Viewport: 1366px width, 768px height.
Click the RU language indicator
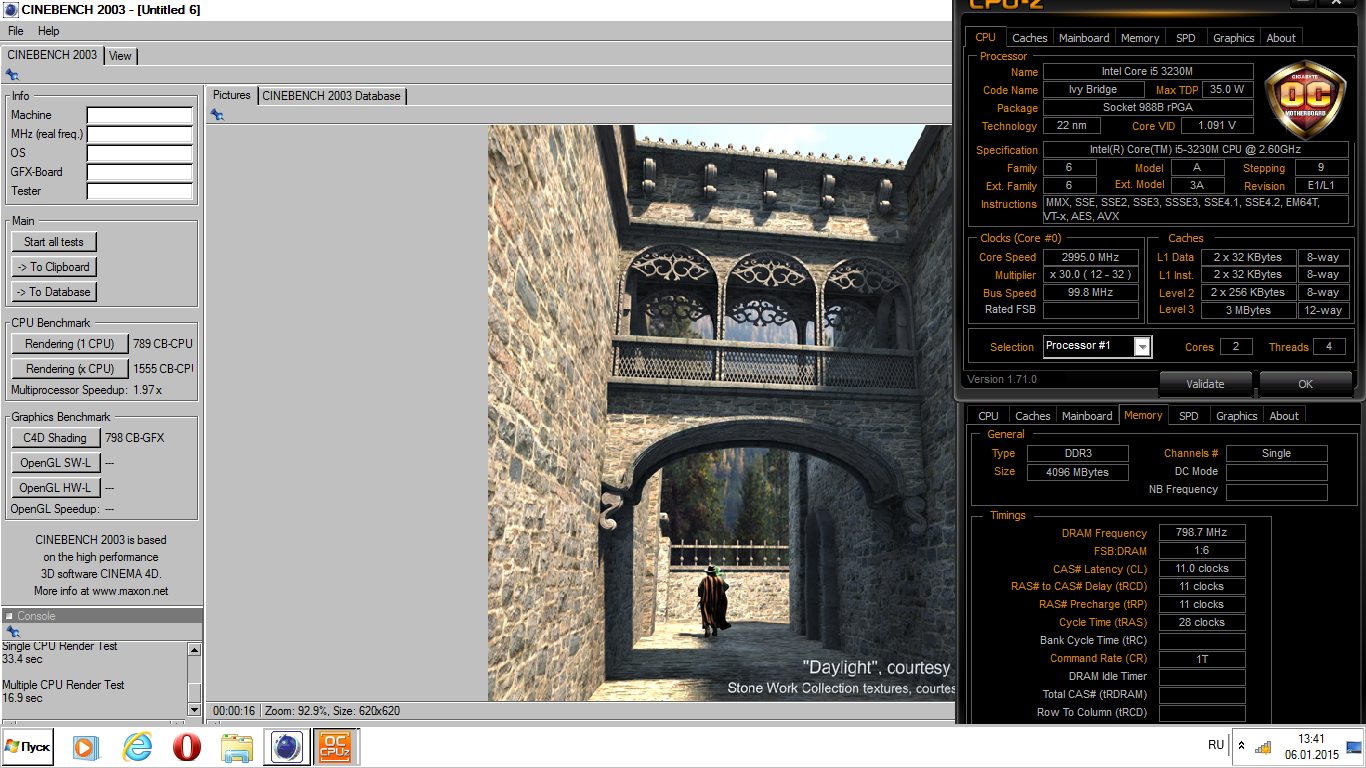(1216, 745)
